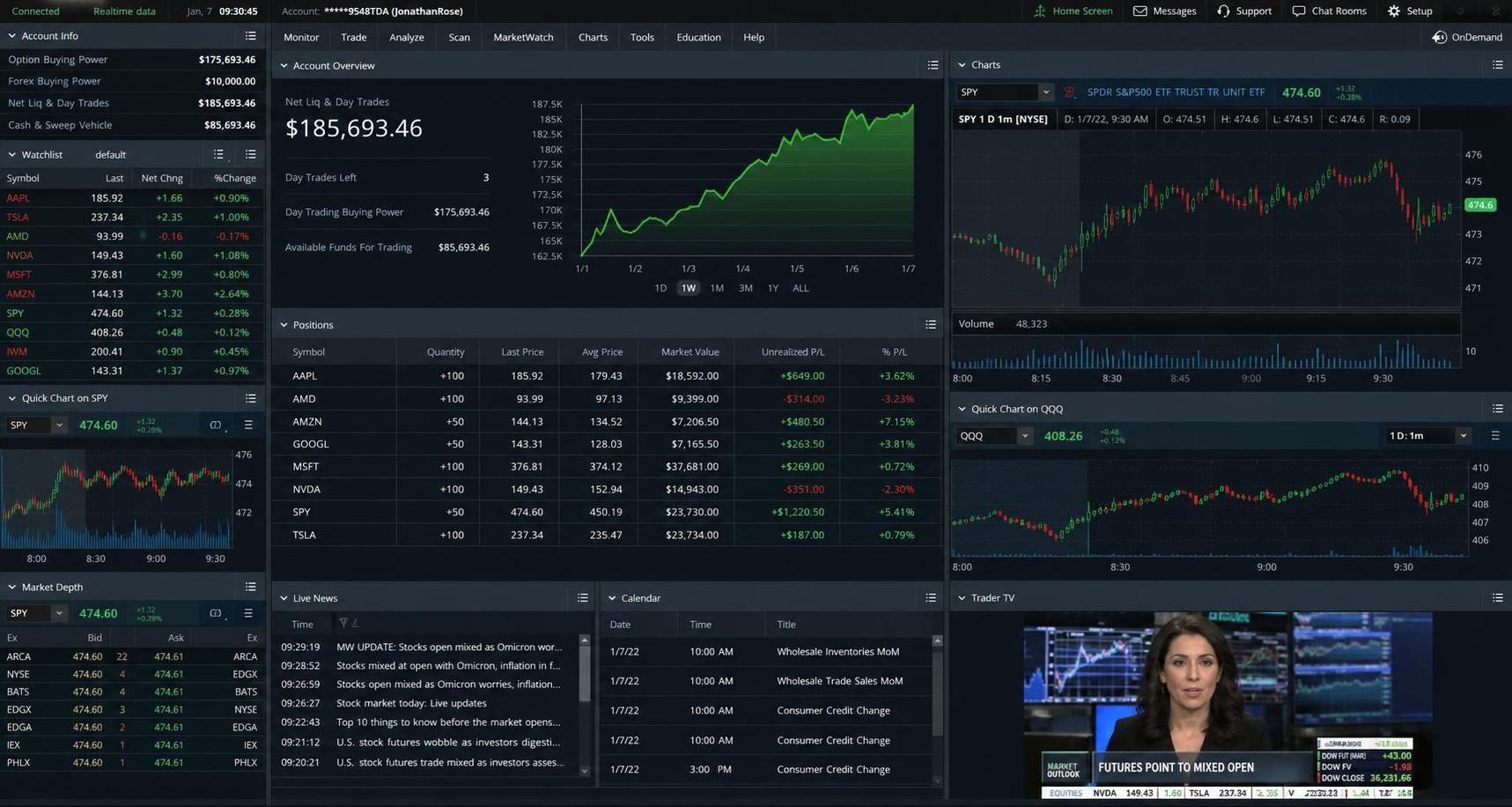
Task: Open Account Info panel menu icon
Action: 251,36
